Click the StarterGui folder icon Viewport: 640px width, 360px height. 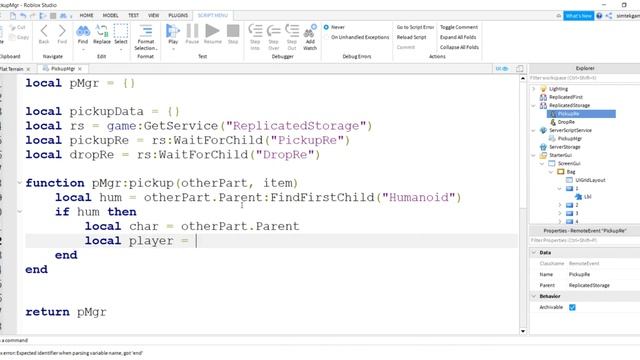(x=543, y=155)
